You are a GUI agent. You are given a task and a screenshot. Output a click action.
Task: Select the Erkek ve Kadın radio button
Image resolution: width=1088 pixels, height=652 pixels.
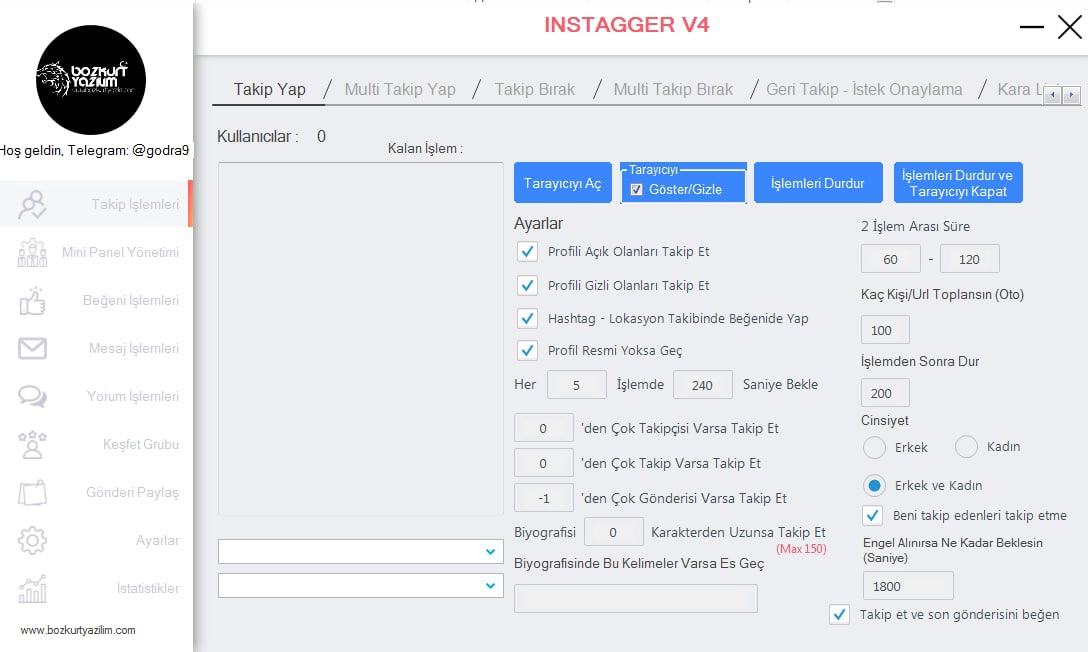click(874, 486)
